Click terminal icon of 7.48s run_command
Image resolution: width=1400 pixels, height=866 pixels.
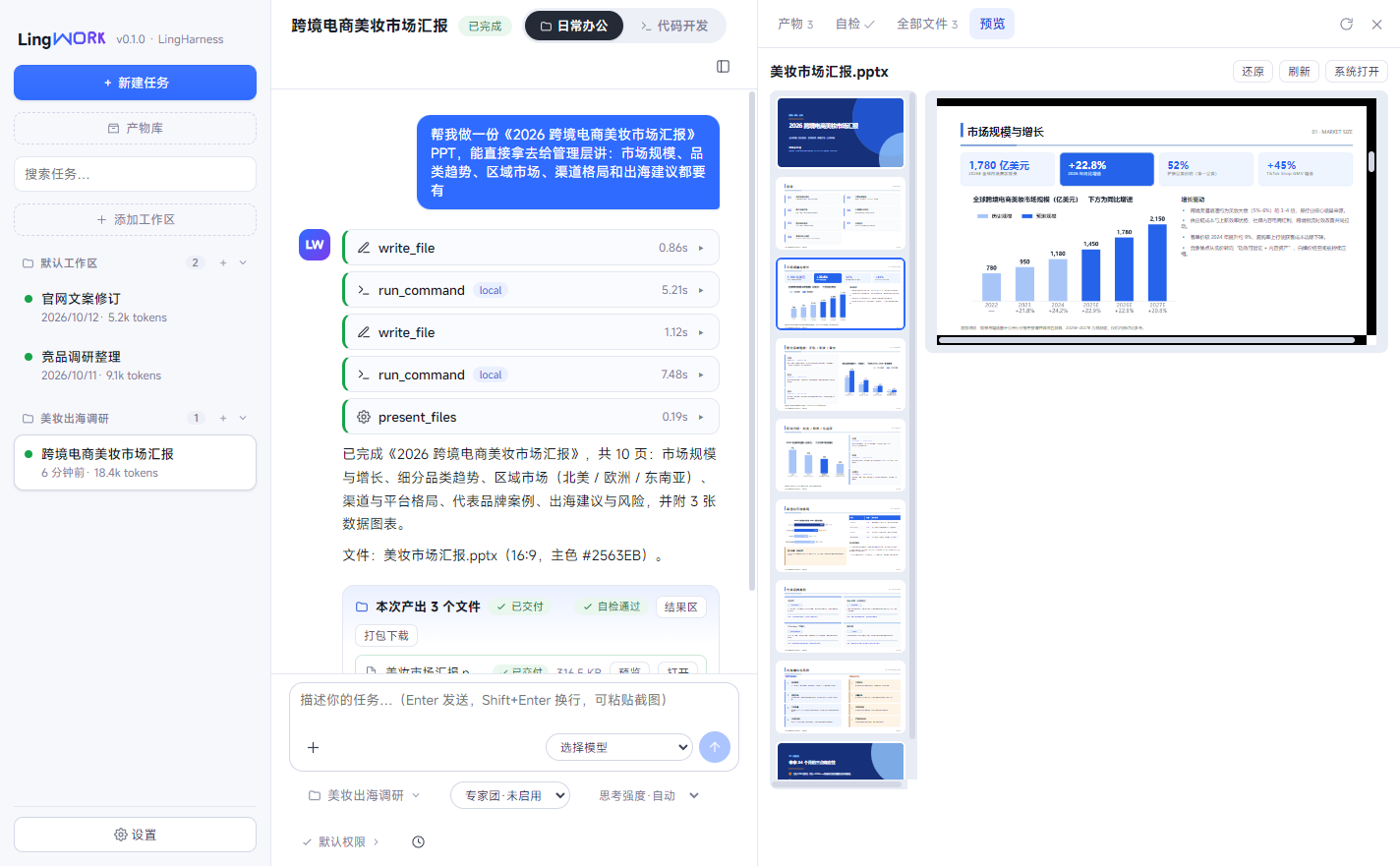click(x=364, y=375)
